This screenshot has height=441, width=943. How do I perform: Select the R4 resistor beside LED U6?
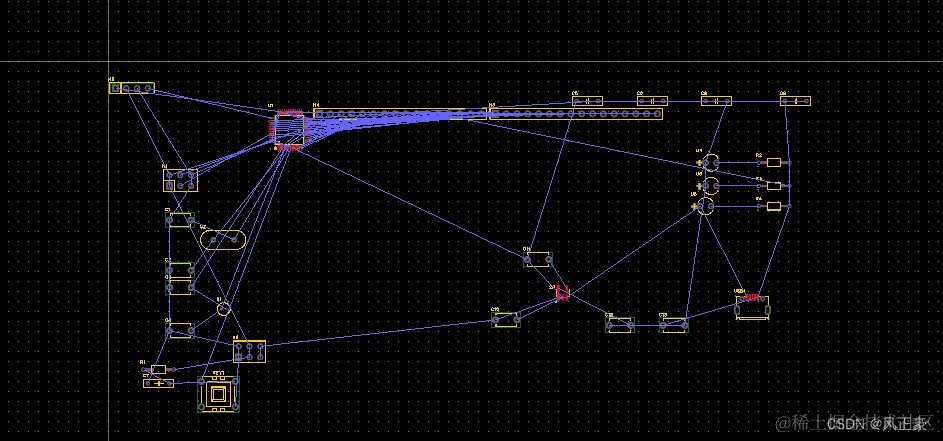(773, 206)
